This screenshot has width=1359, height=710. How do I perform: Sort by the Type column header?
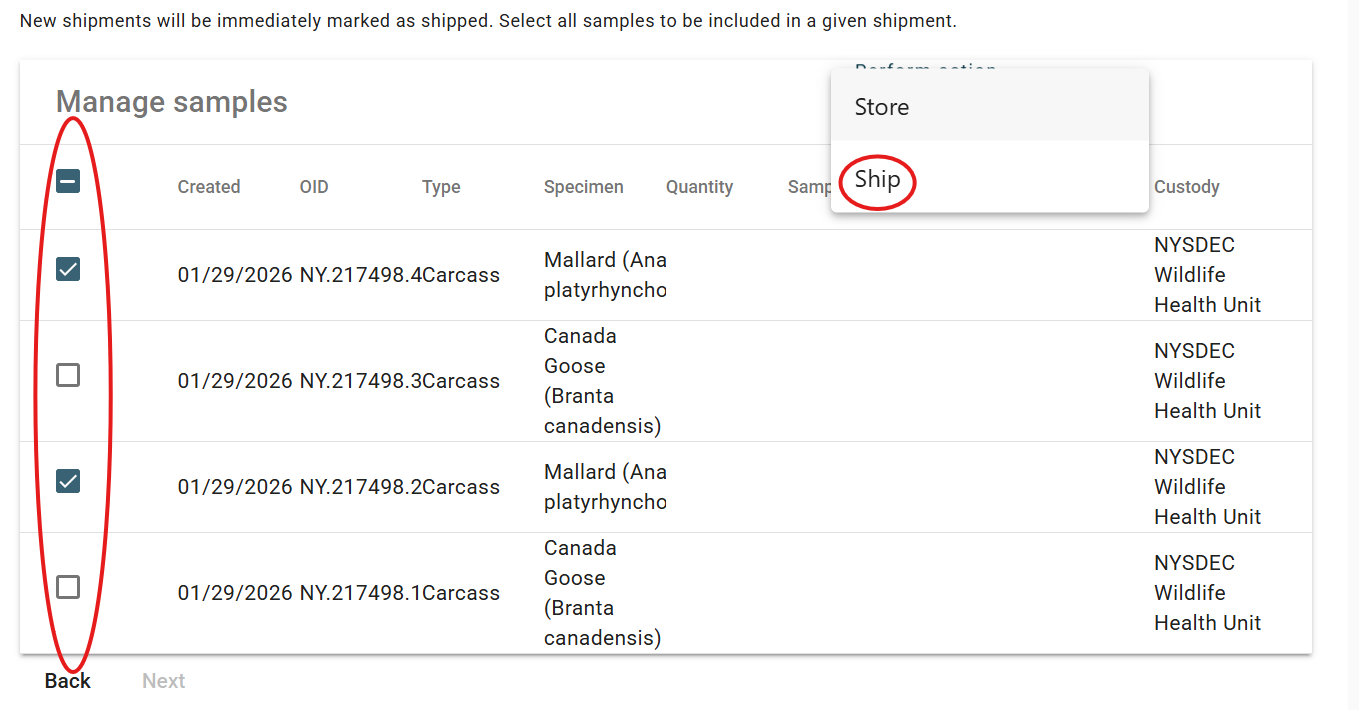click(x=440, y=186)
